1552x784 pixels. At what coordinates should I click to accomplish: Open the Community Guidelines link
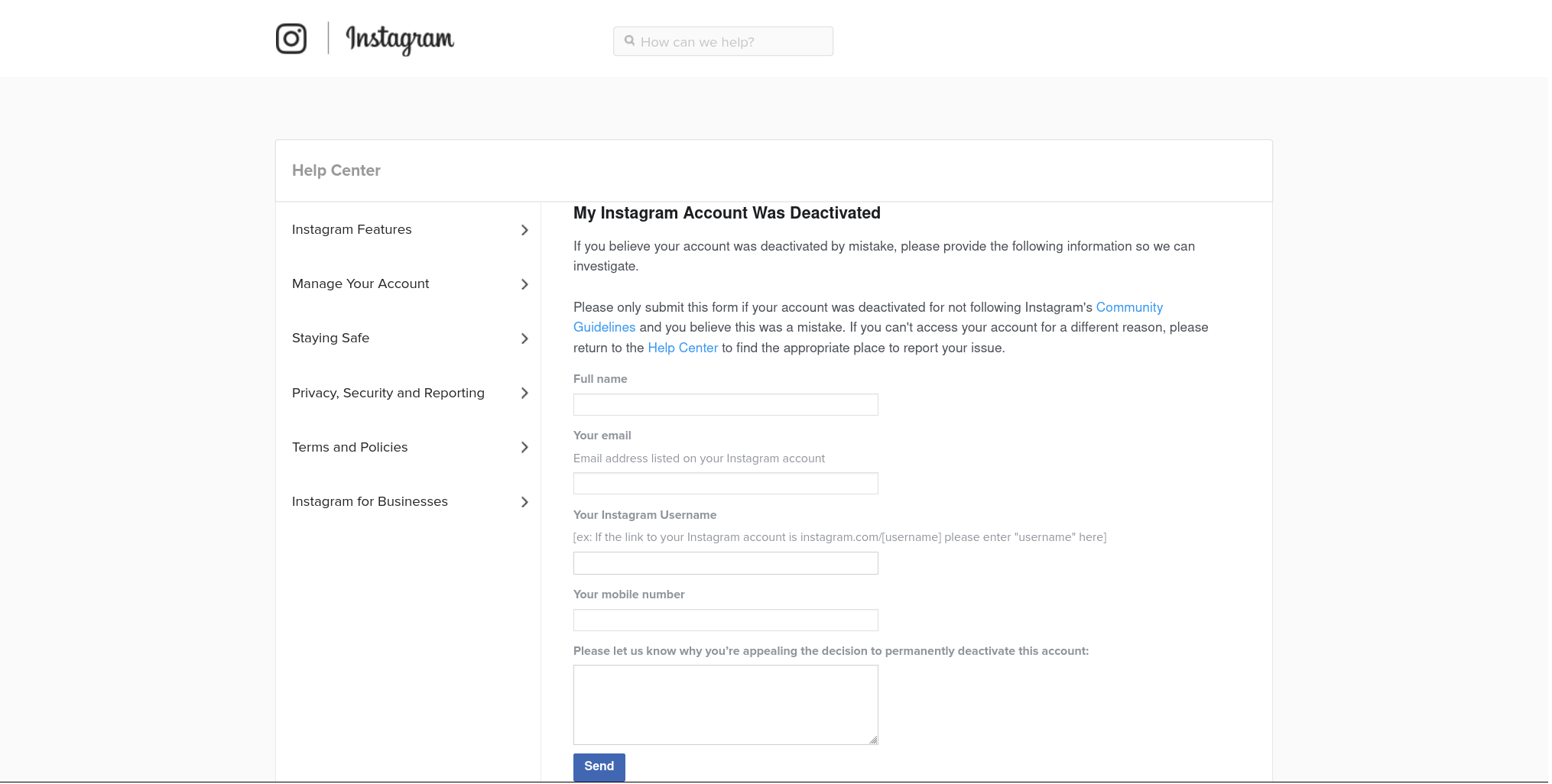click(x=1128, y=307)
